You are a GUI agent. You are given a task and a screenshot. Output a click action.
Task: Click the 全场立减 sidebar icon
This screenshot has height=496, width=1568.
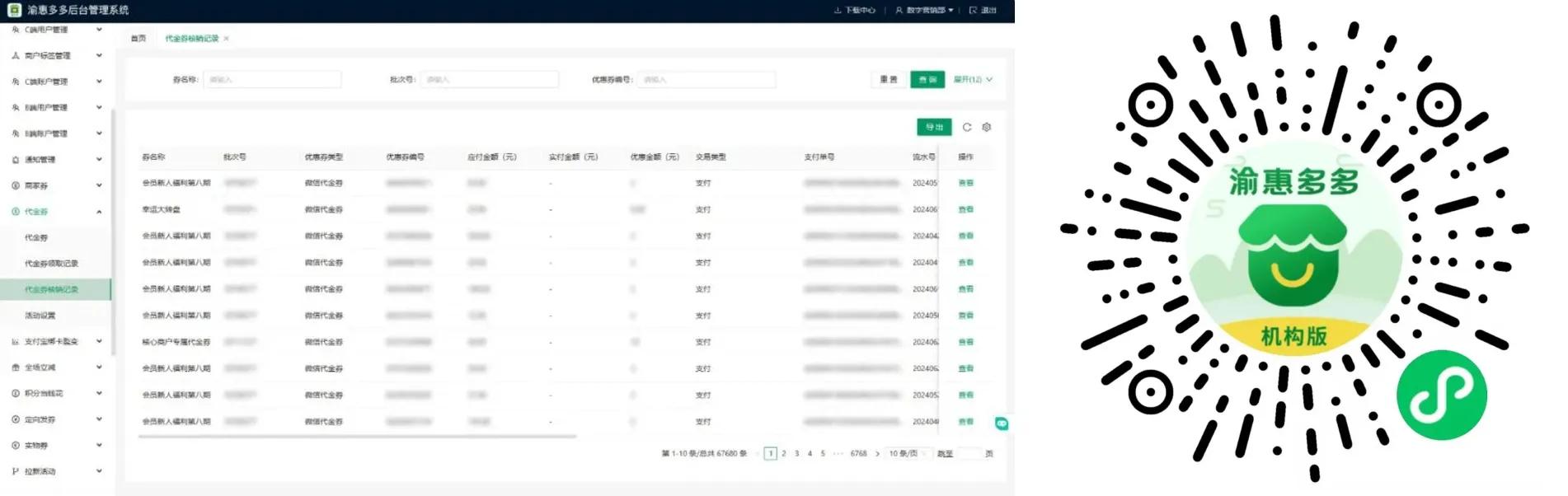pyautogui.click(x=15, y=367)
